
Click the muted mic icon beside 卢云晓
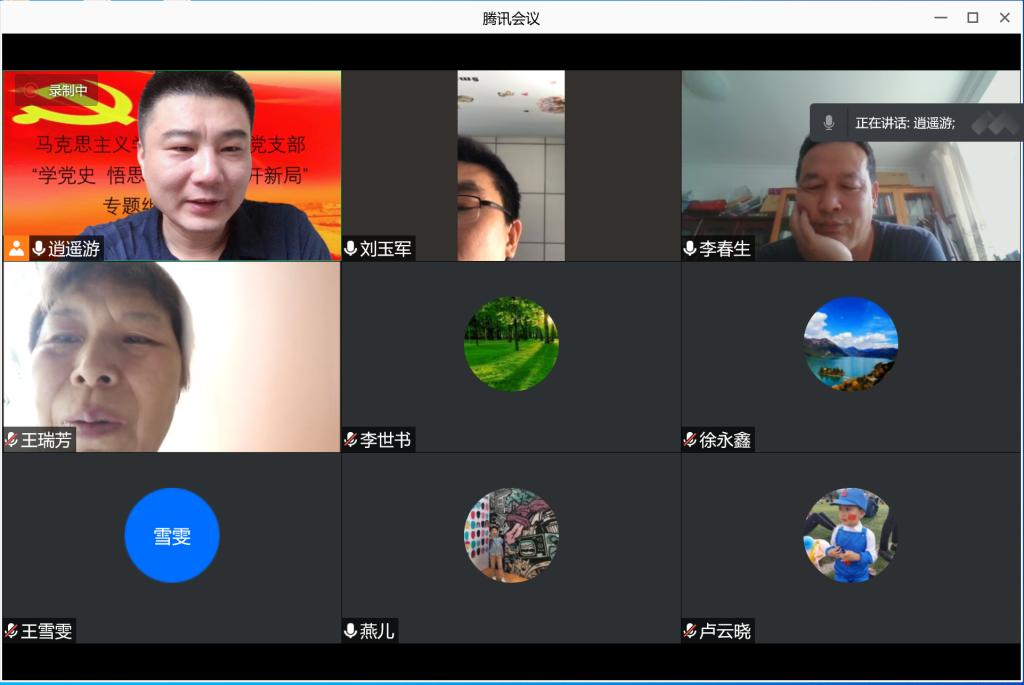[x=690, y=631]
